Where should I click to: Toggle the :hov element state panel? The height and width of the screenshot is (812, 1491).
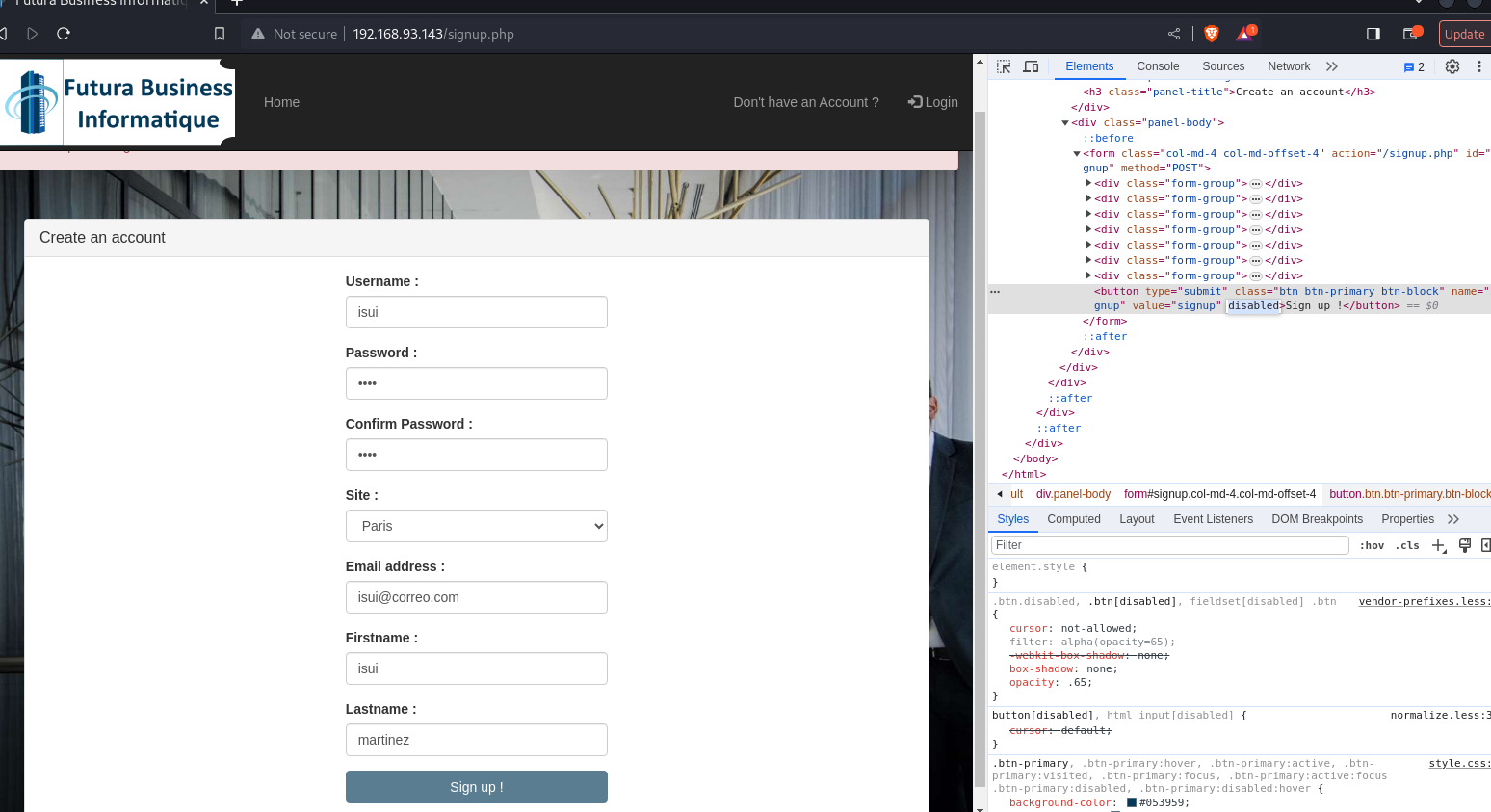click(1372, 545)
